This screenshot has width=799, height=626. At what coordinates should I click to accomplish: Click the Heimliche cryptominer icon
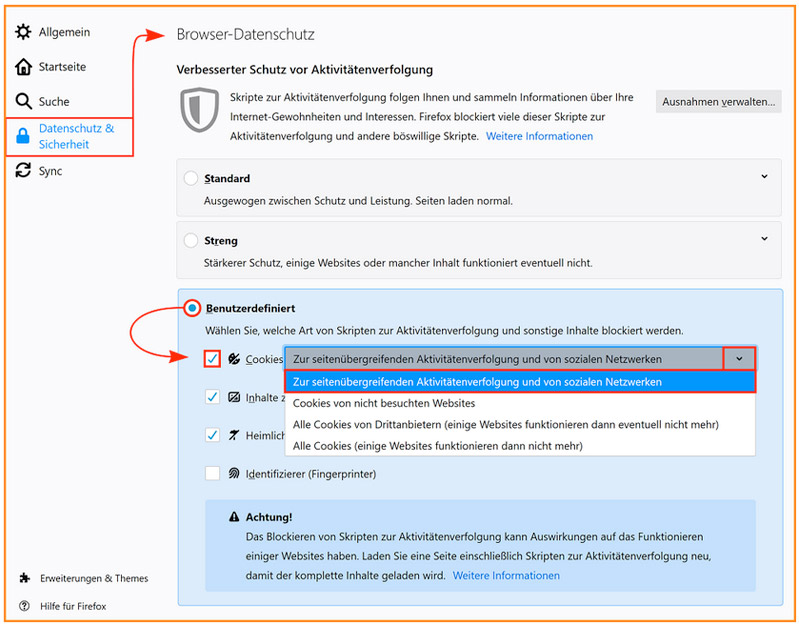(x=234, y=435)
